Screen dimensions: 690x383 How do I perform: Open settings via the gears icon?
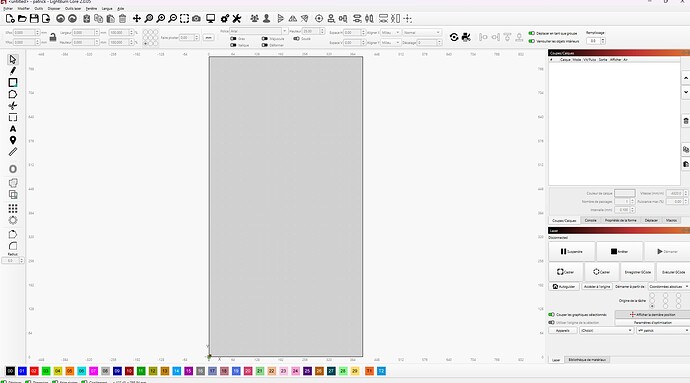(225, 18)
